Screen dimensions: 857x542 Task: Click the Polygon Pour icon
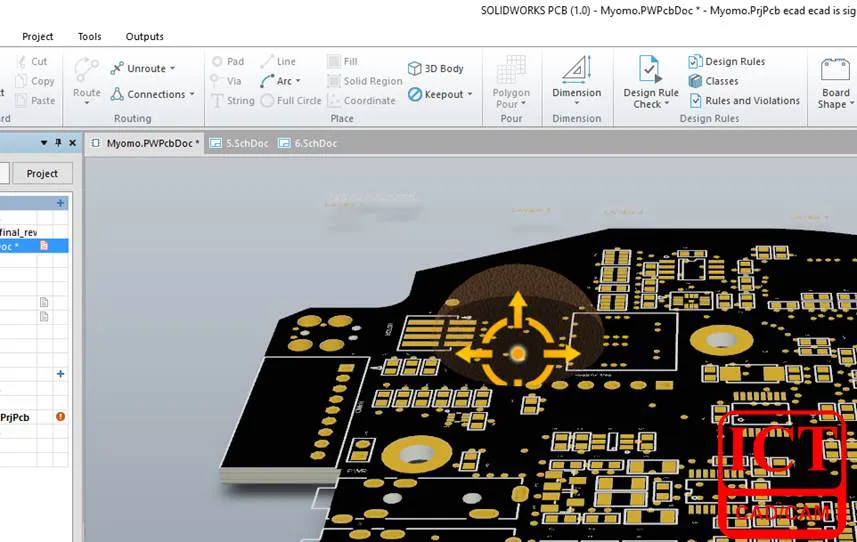point(511,70)
